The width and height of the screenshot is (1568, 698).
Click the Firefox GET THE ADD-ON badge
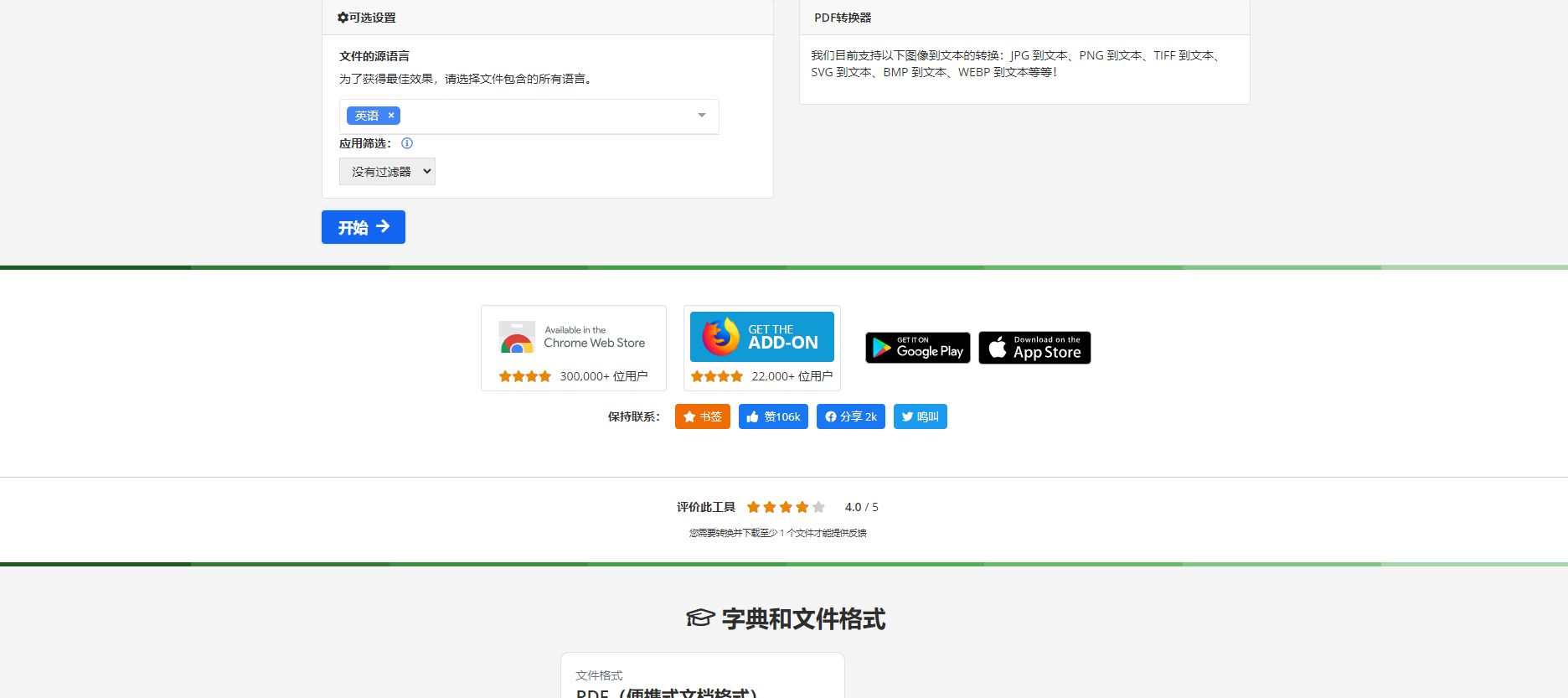click(x=762, y=337)
